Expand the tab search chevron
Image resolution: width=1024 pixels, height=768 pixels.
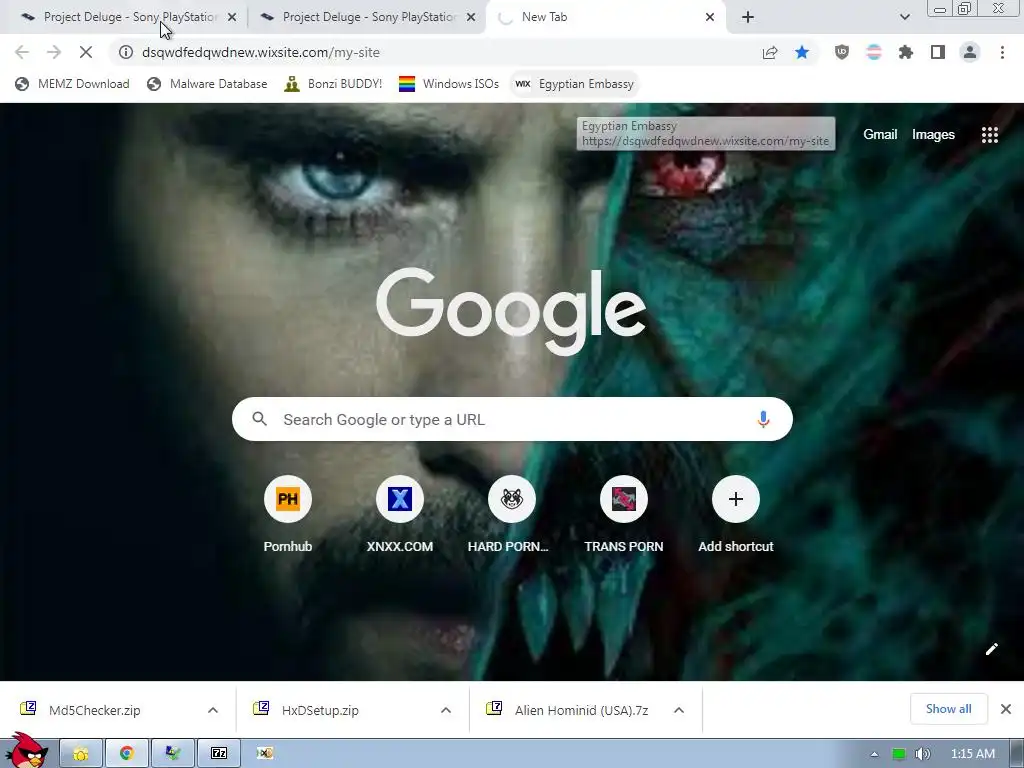pyautogui.click(x=904, y=18)
